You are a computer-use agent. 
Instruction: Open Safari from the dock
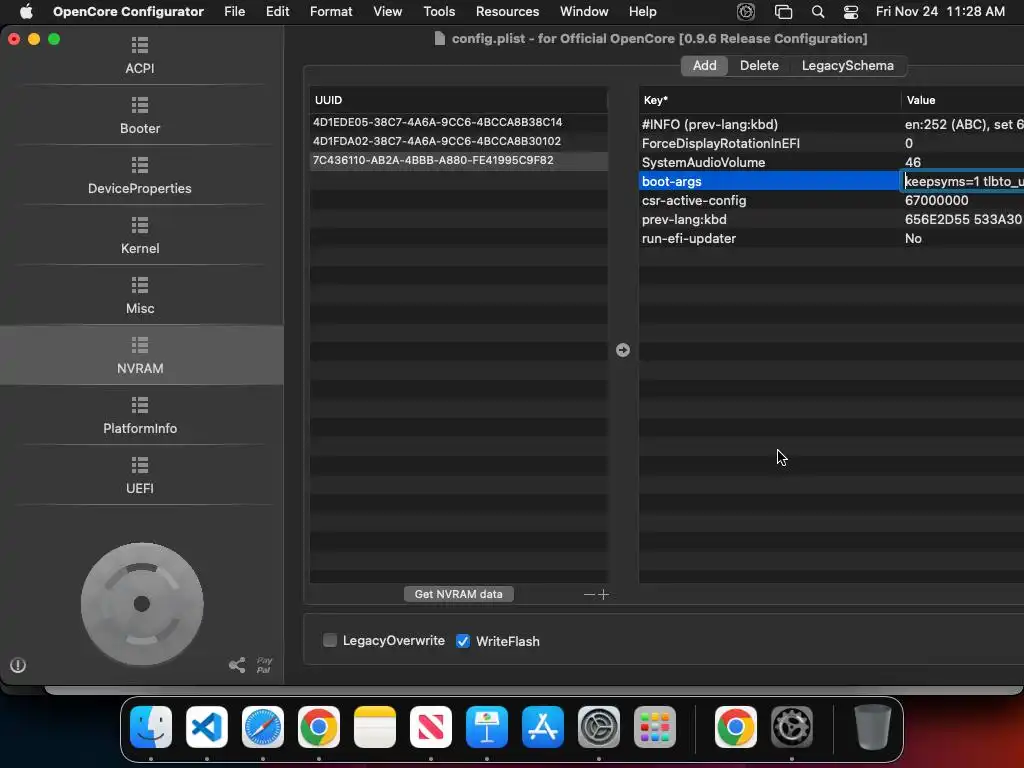pyautogui.click(x=263, y=727)
